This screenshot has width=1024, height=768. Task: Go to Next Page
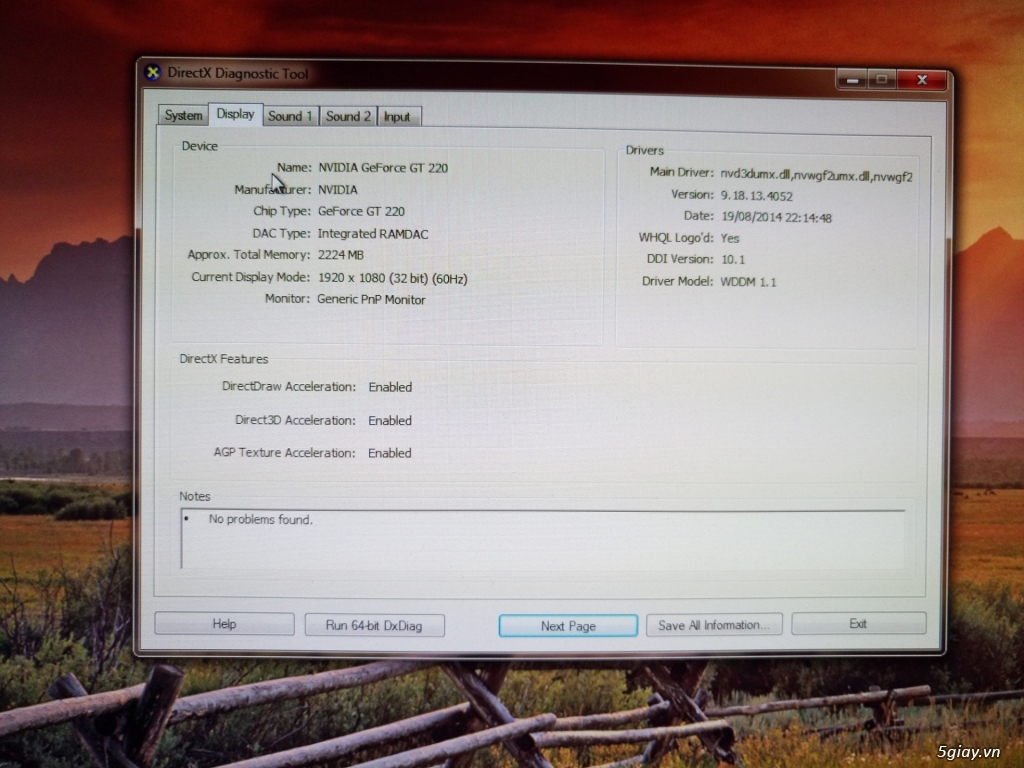[x=568, y=626]
